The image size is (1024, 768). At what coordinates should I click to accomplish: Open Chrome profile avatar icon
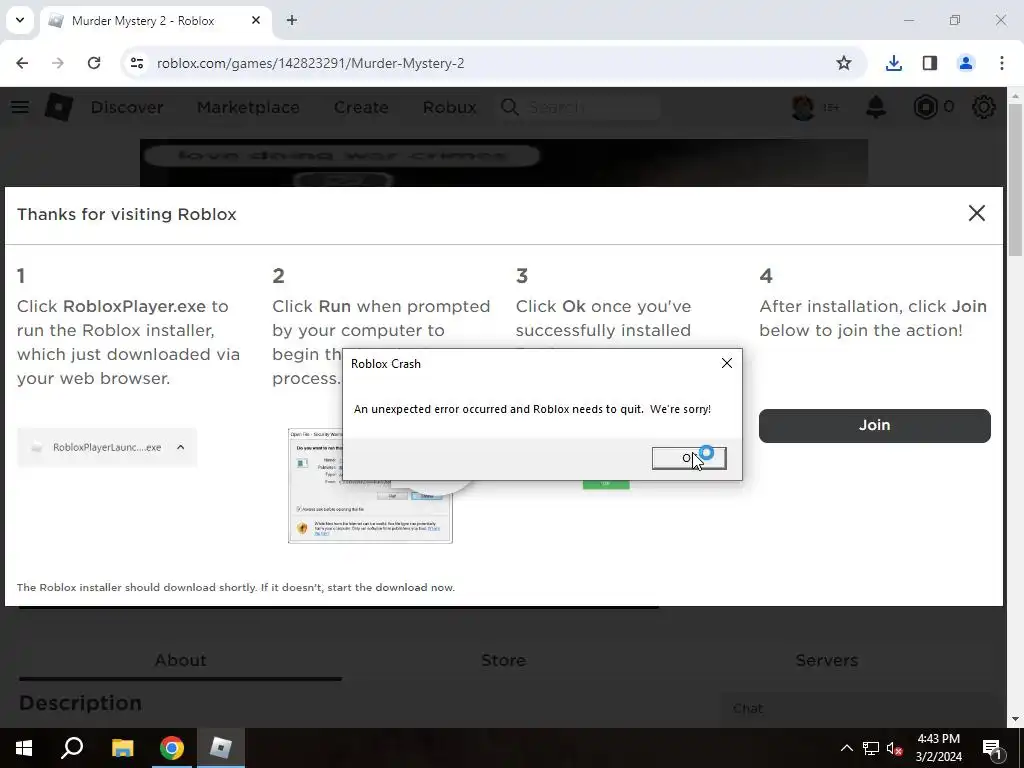pyautogui.click(x=966, y=63)
